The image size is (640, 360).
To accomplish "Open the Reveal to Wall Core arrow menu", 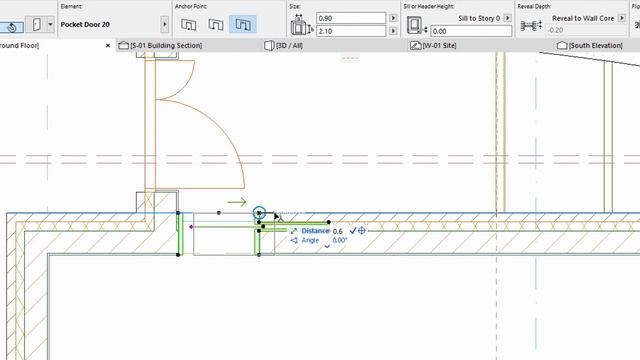I will tap(622, 18).
